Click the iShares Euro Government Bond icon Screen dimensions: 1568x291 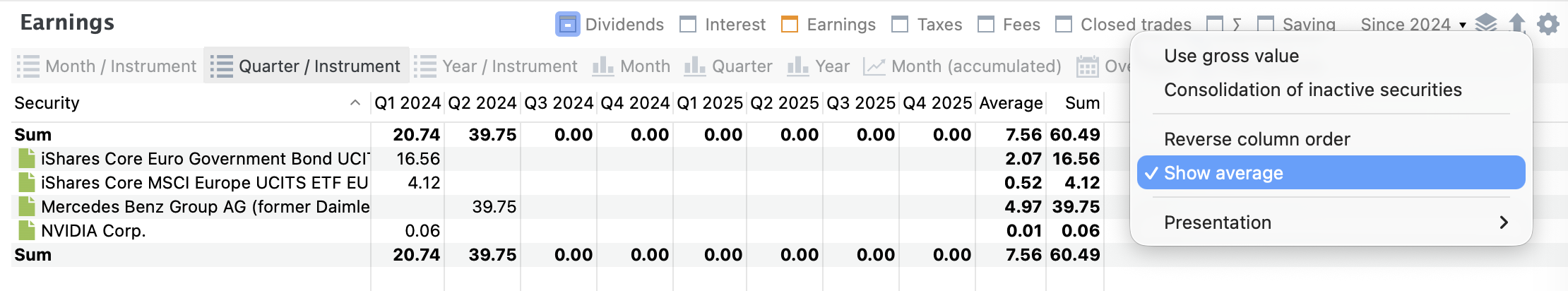pyautogui.click(x=27, y=158)
